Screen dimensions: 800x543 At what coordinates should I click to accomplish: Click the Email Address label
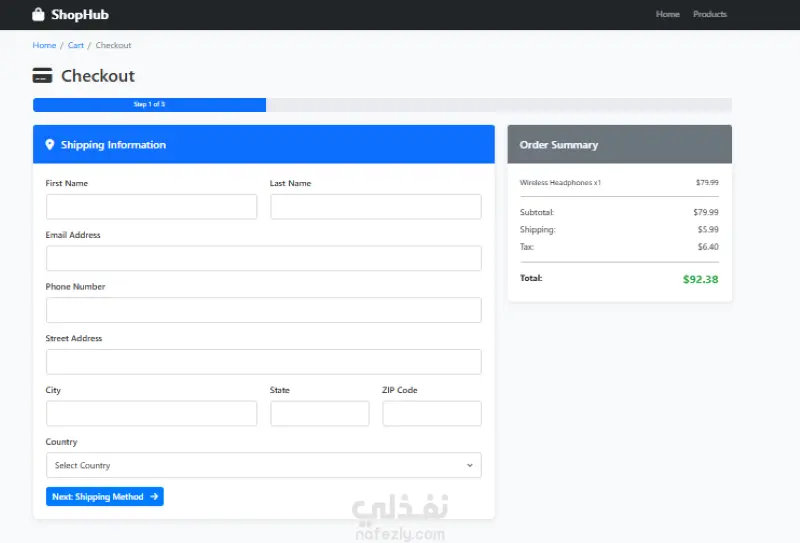pos(73,235)
